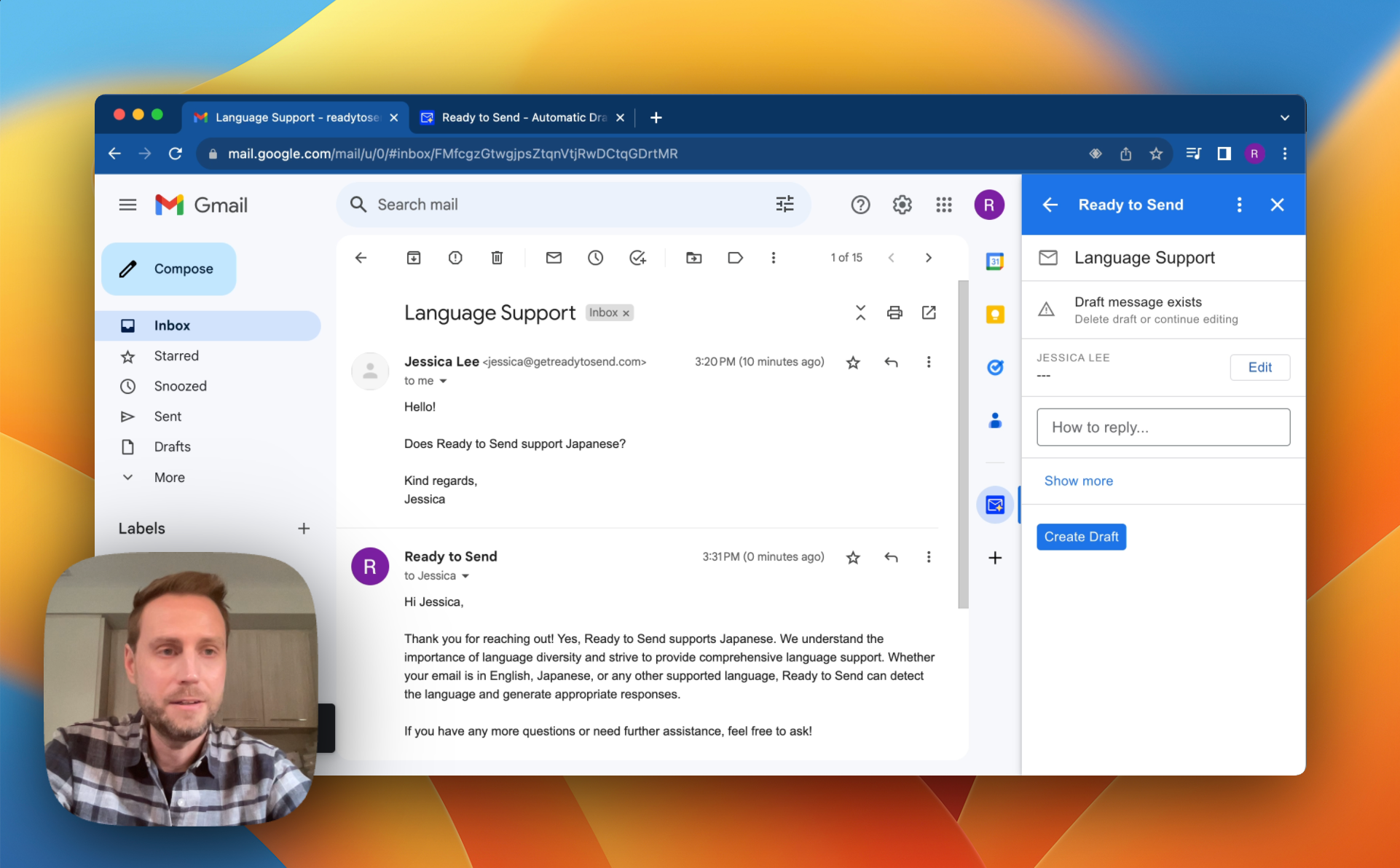Archive the Language Support conversation

tap(414, 258)
